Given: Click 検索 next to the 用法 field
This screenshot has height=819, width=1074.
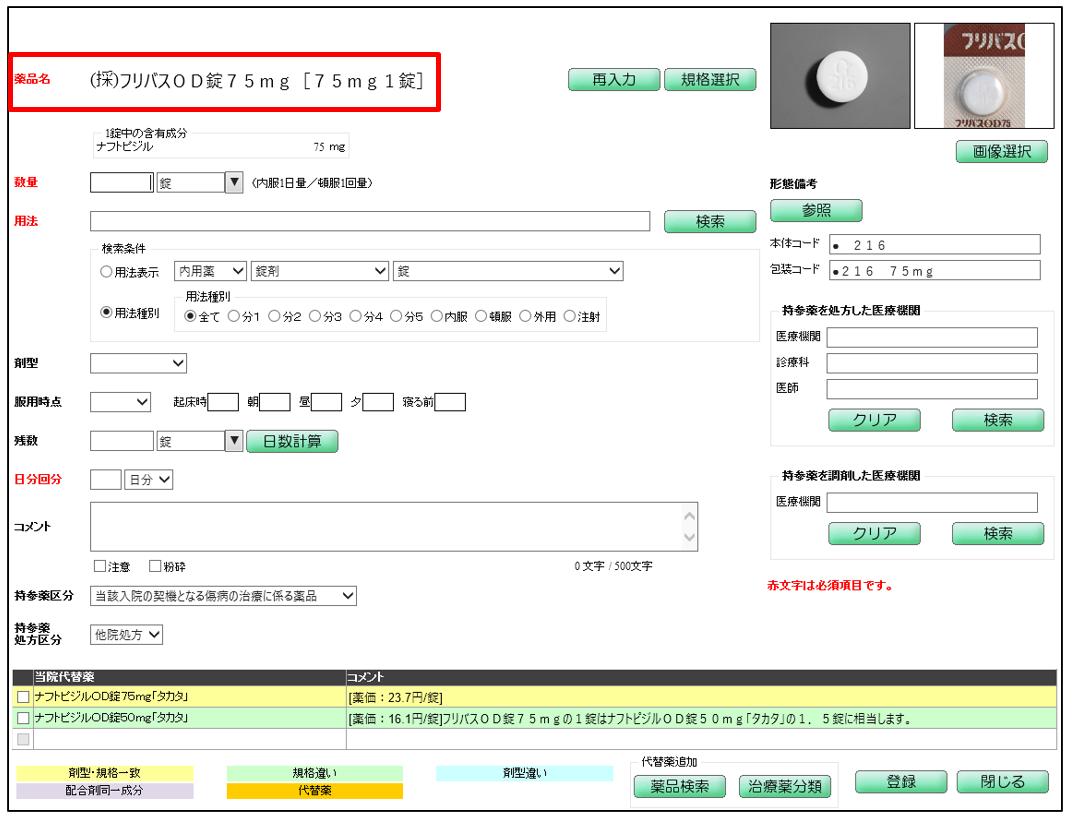Looking at the screenshot, I should 710,222.
